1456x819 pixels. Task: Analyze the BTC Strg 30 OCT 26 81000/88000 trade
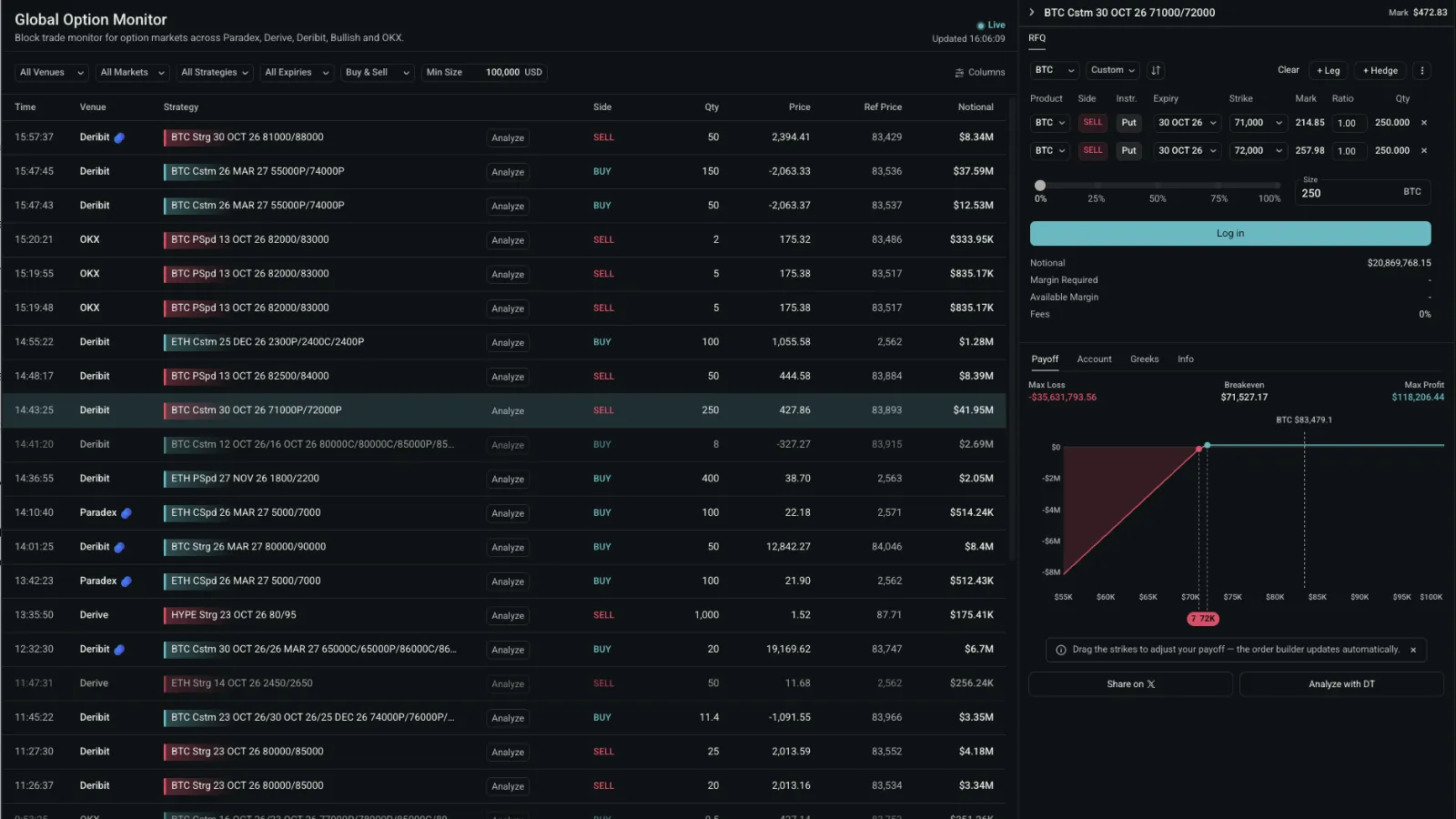pos(508,138)
